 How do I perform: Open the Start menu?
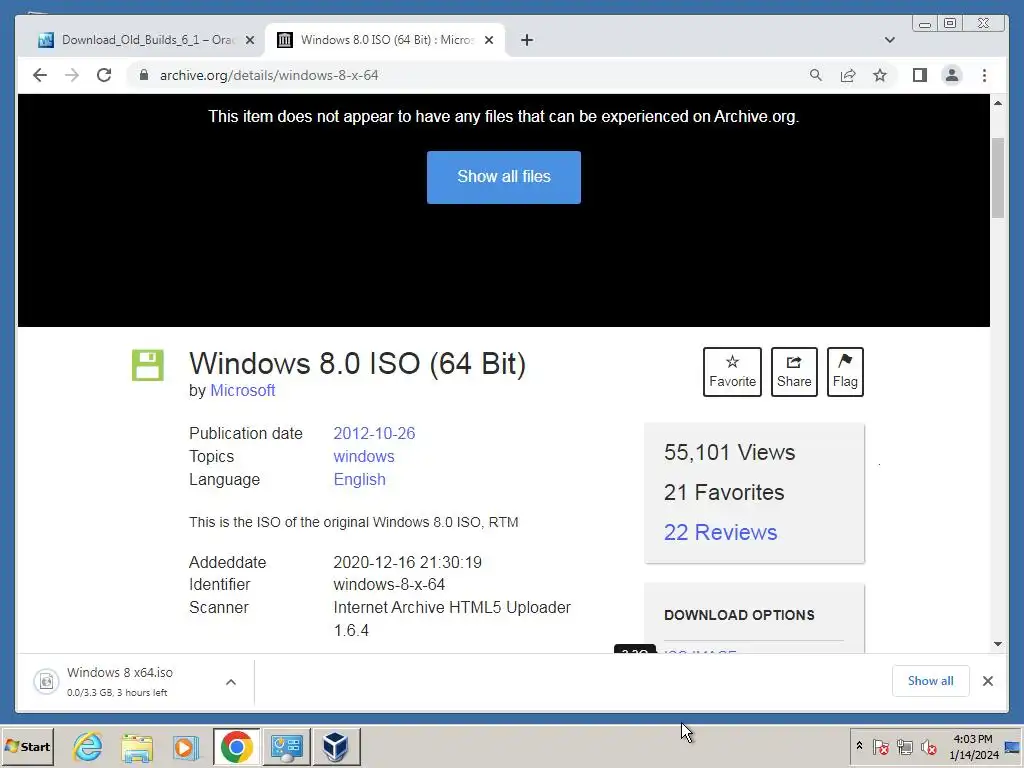click(27, 746)
